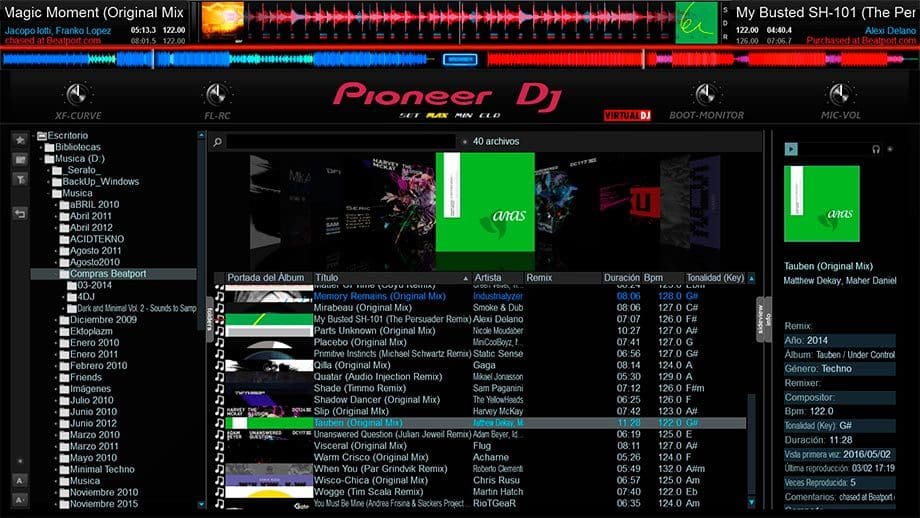
Task: Sort by the Título column header
Action: click(392, 277)
